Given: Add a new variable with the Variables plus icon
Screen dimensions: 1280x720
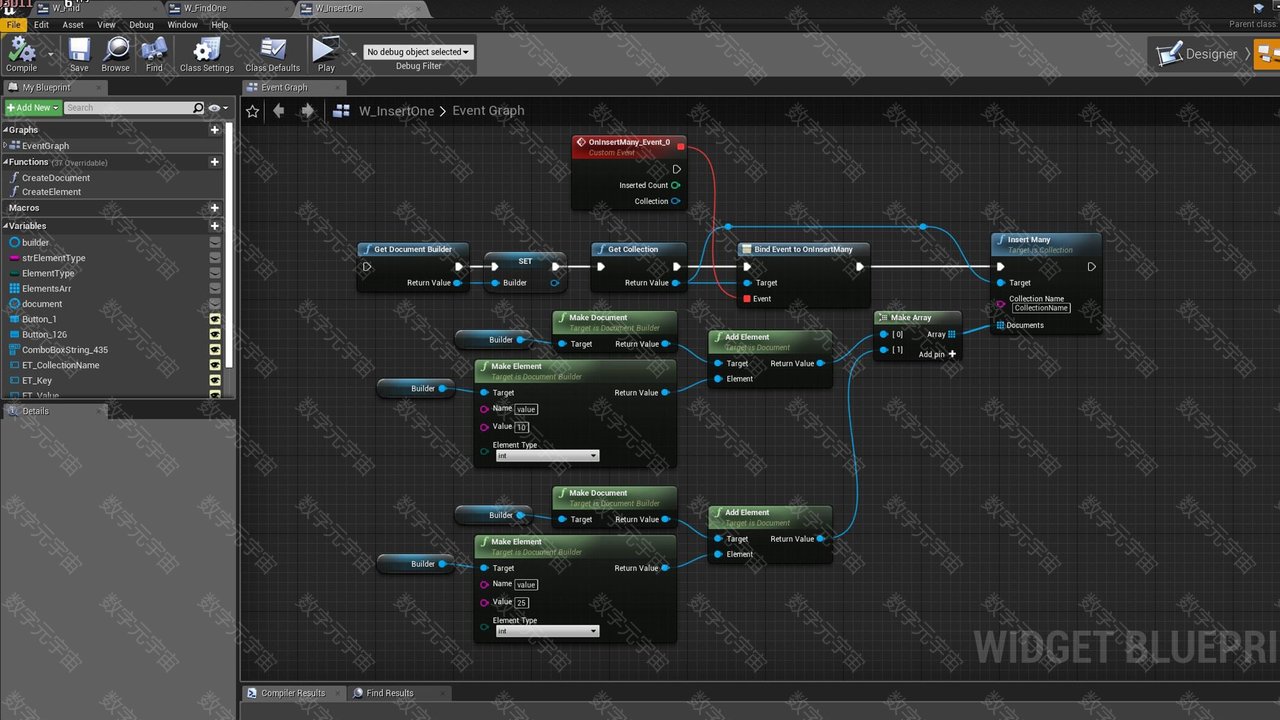Looking at the screenshot, I should pos(214,226).
